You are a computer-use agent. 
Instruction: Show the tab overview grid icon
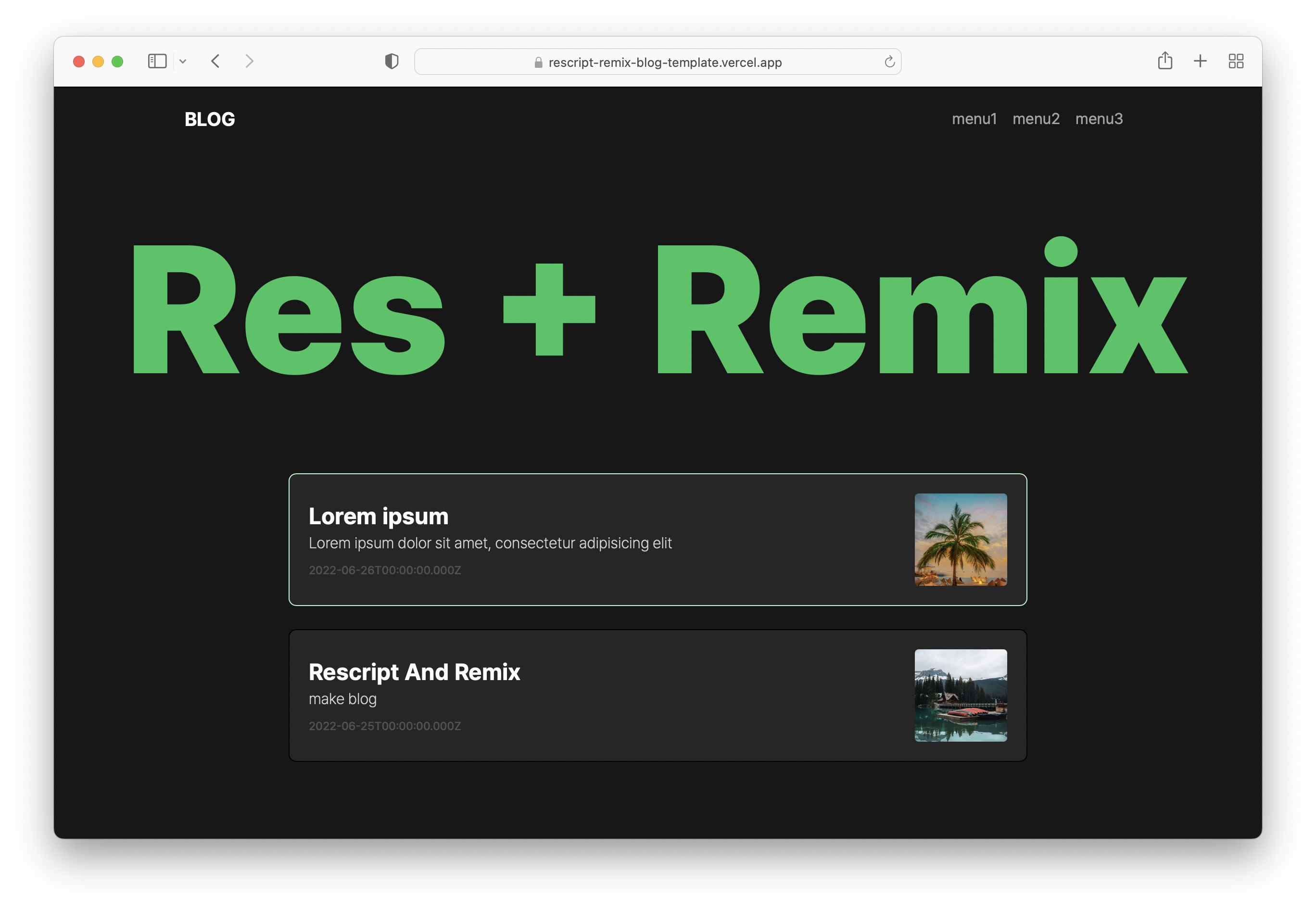[1235, 61]
